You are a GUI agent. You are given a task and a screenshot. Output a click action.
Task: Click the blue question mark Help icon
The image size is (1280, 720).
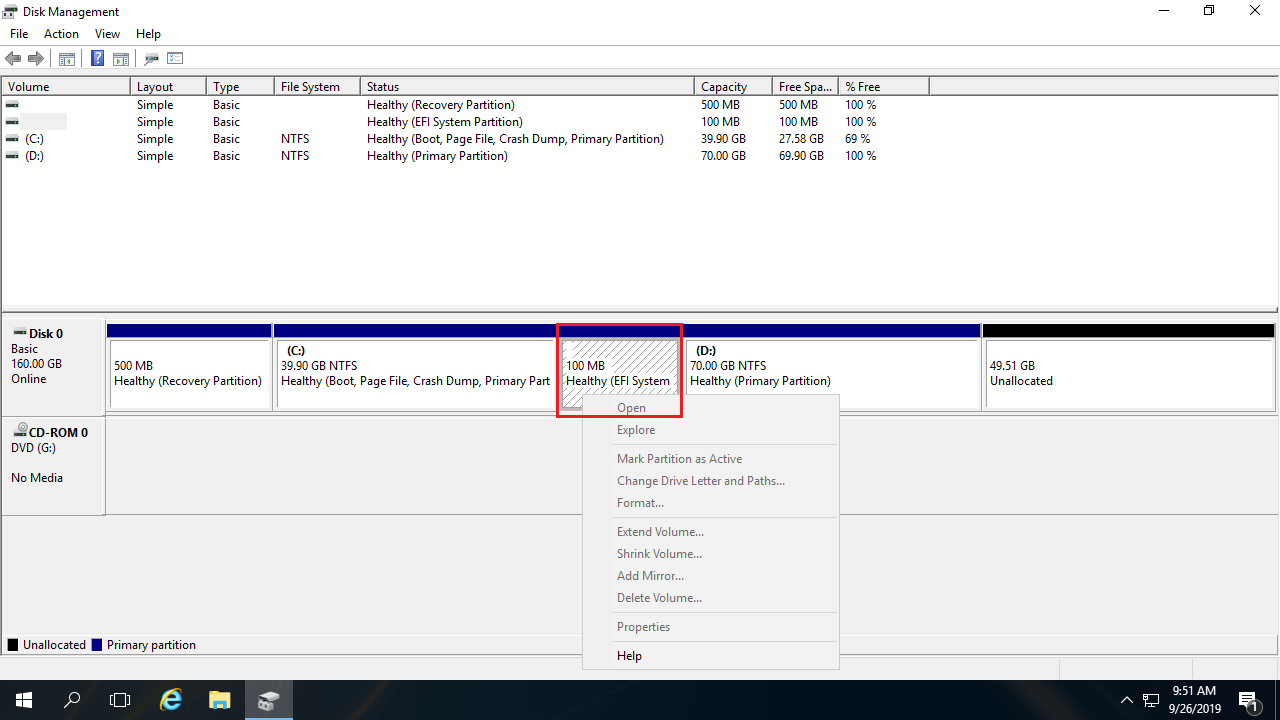tap(98, 59)
